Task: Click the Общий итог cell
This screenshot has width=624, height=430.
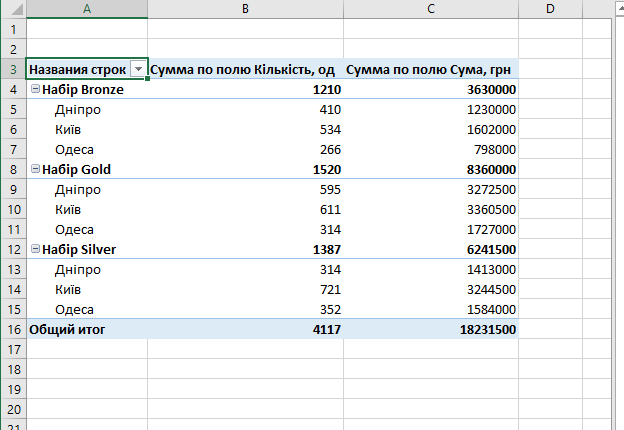Action: click(87, 329)
